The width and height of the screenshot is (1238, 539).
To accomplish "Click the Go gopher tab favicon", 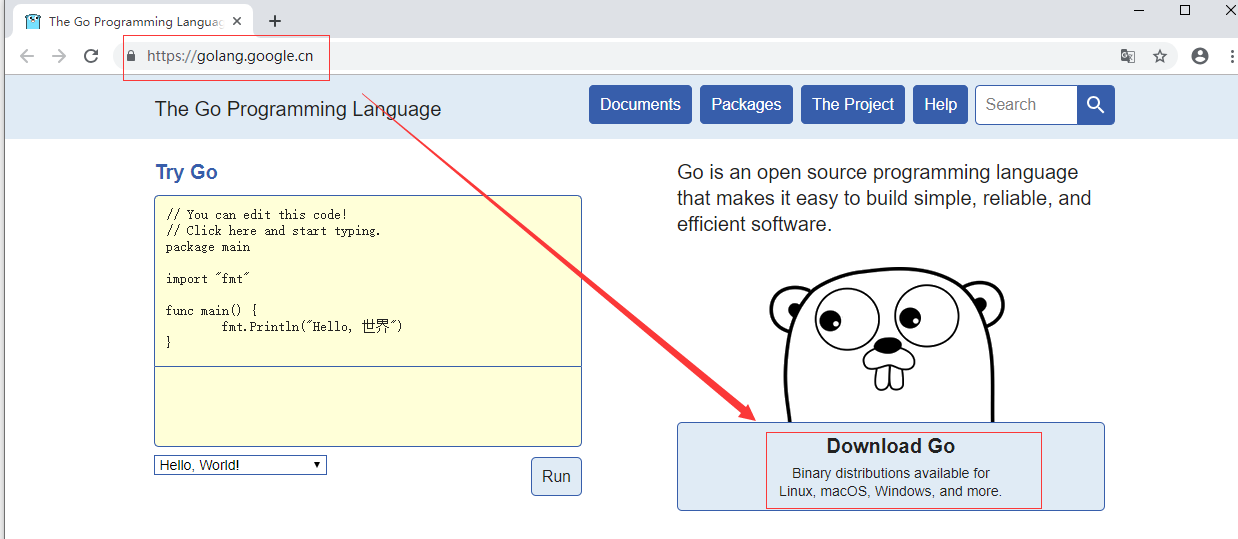I will click(x=33, y=21).
